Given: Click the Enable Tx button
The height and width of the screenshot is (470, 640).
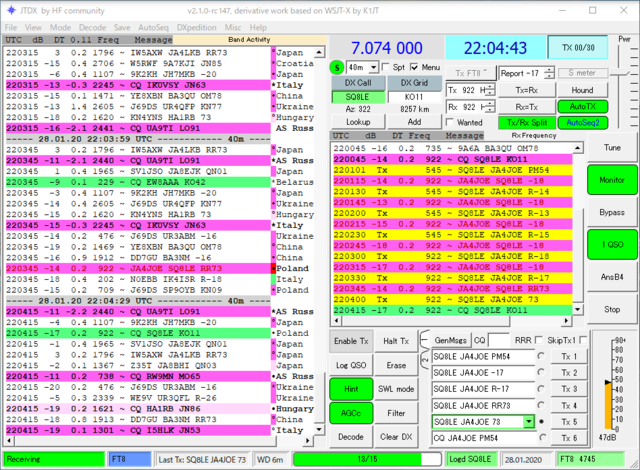Looking at the screenshot, I should tap(351, 341).
